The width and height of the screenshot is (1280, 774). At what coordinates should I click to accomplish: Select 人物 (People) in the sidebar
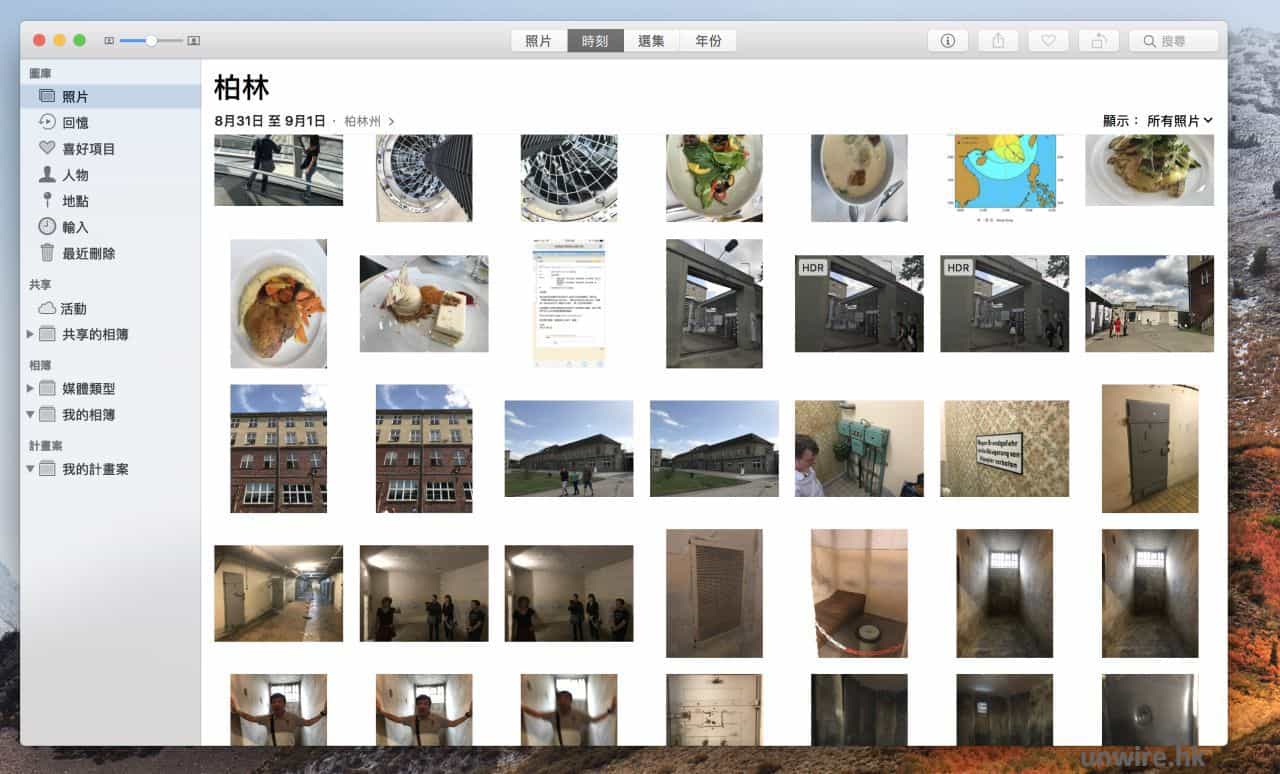click(x=75, y=175)
